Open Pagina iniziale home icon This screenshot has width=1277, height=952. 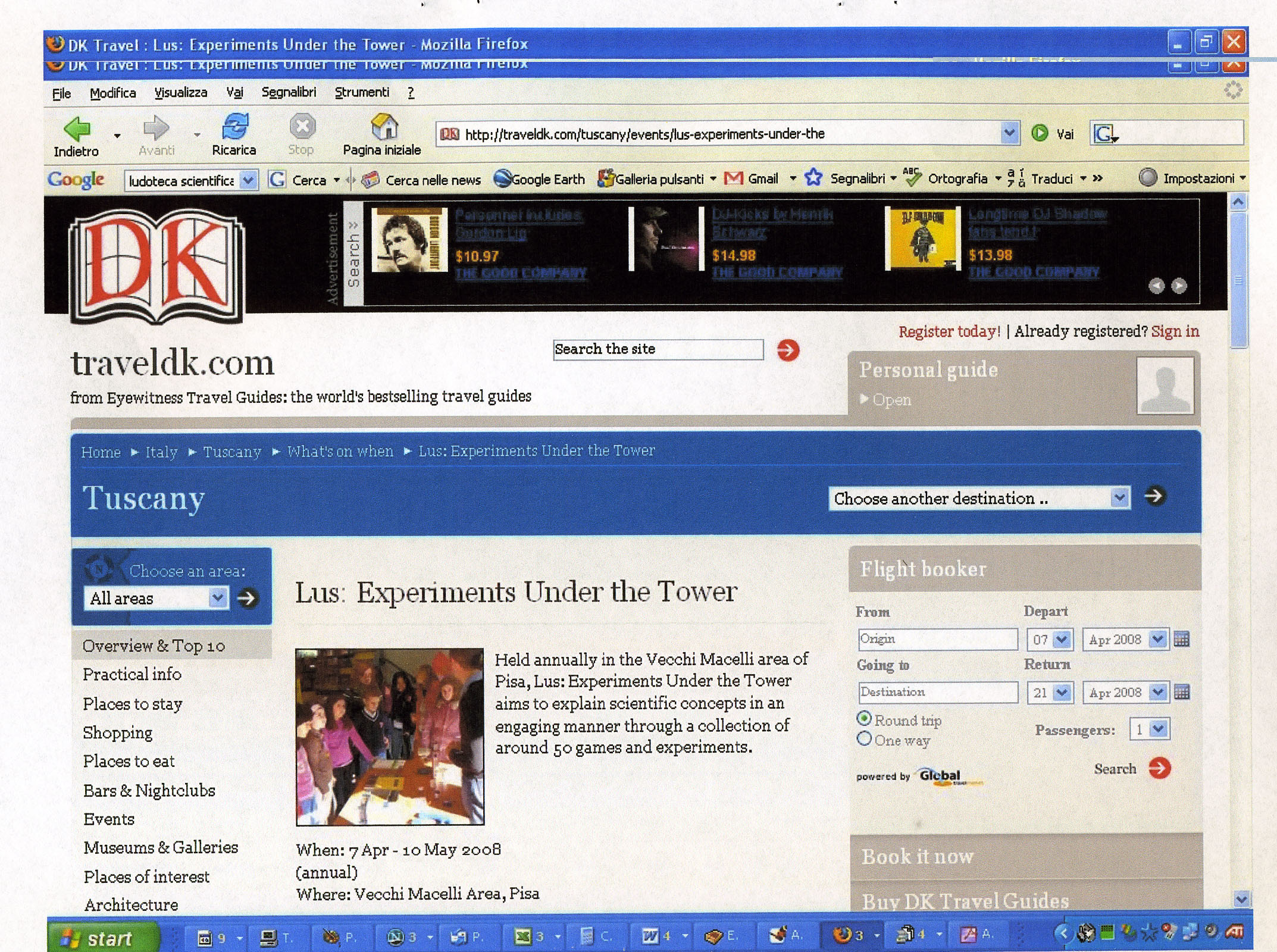(x=384, y=126)
